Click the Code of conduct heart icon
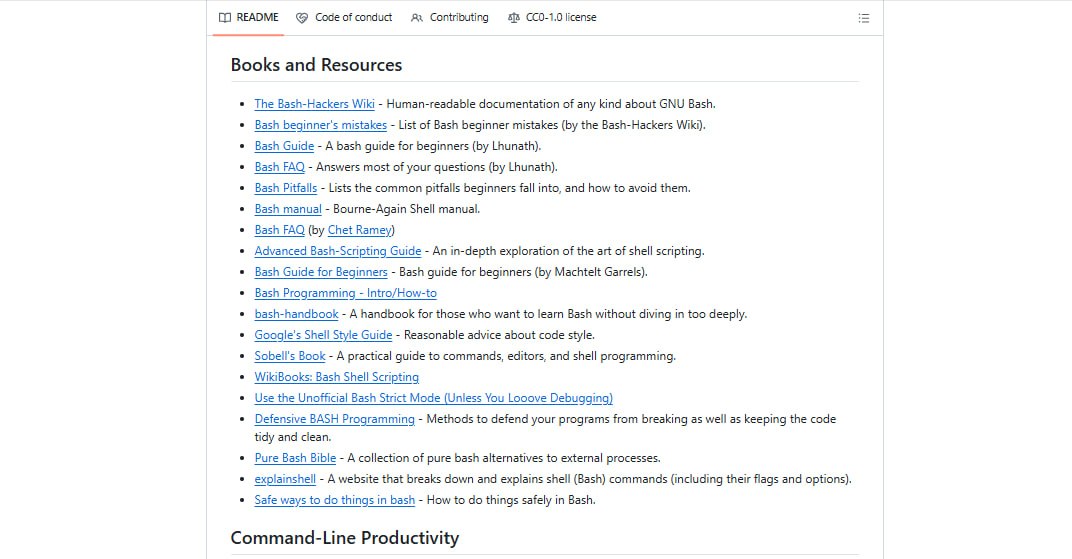 click(302, 18)
